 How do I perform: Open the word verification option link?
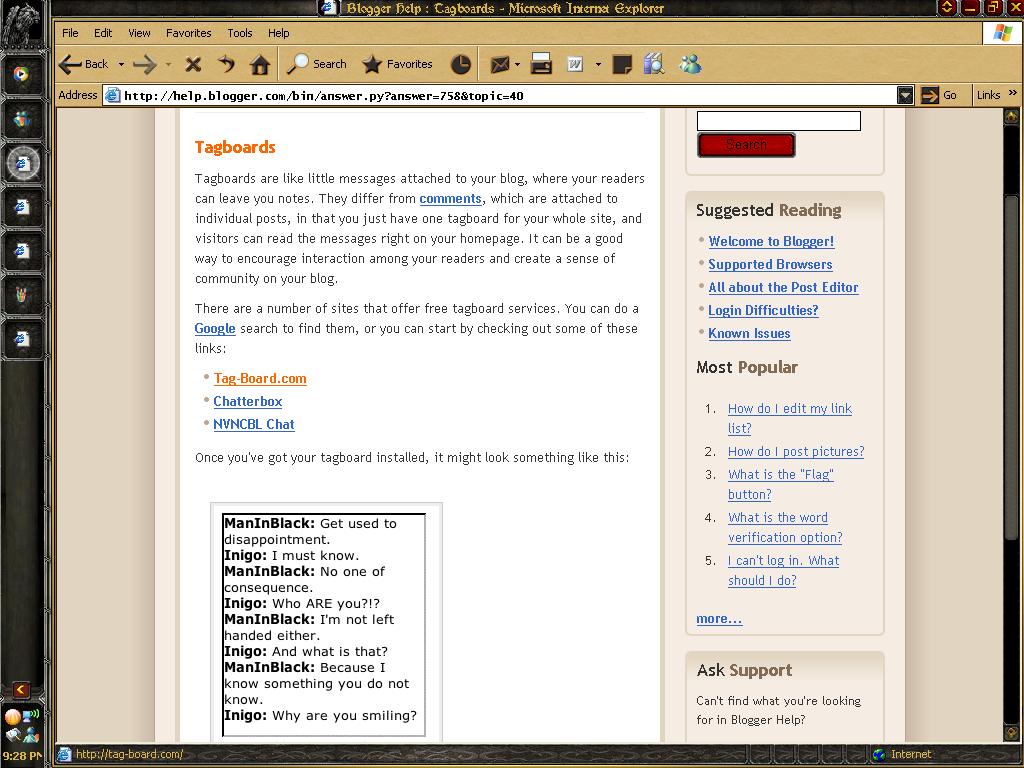[785, 527]
